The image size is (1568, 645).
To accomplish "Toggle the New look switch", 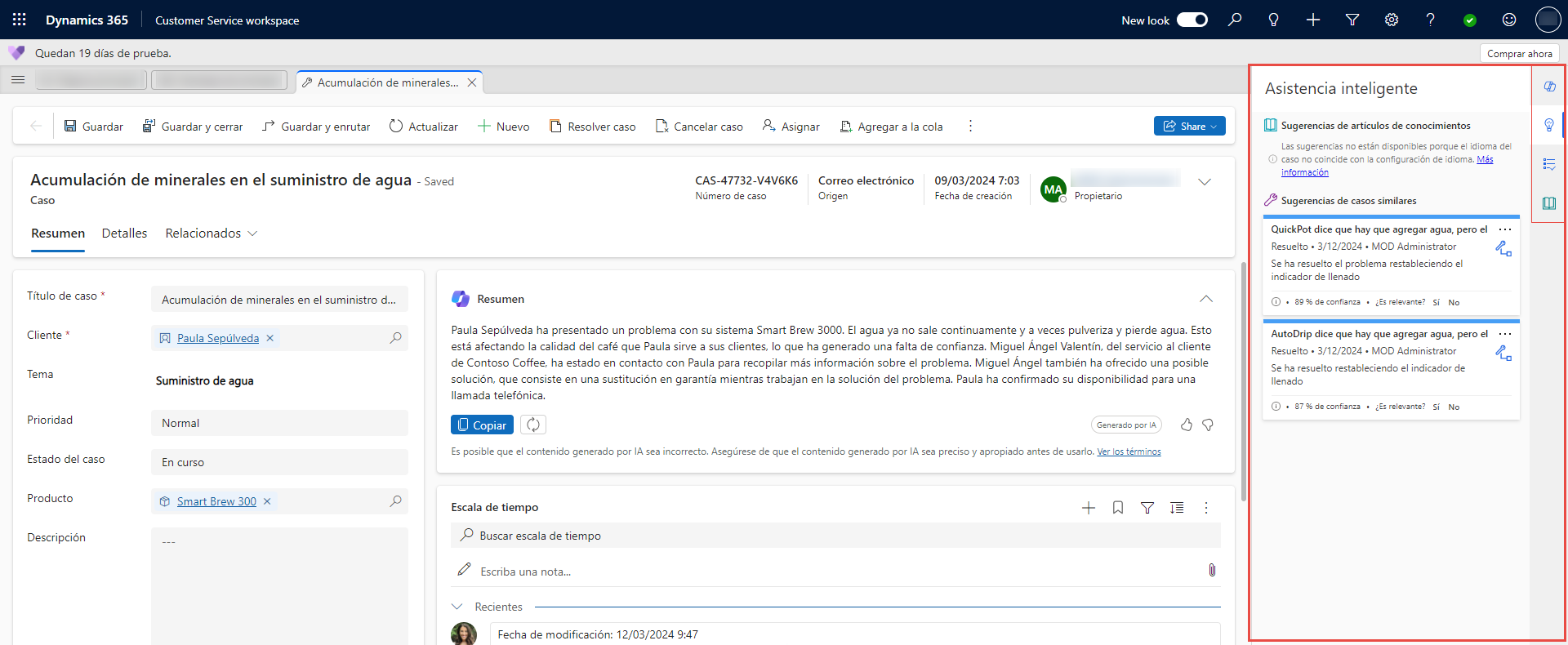I will point(1192,20).
